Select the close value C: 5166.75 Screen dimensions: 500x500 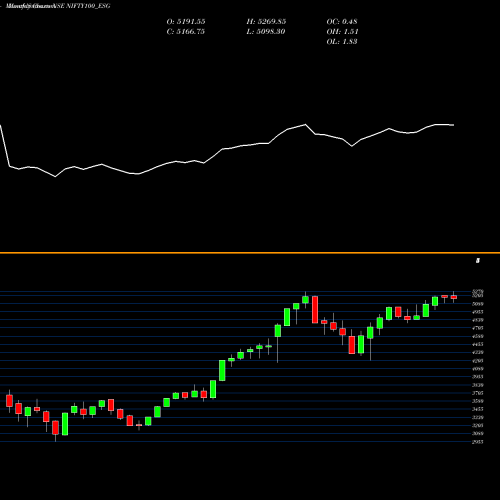(185, 32)
